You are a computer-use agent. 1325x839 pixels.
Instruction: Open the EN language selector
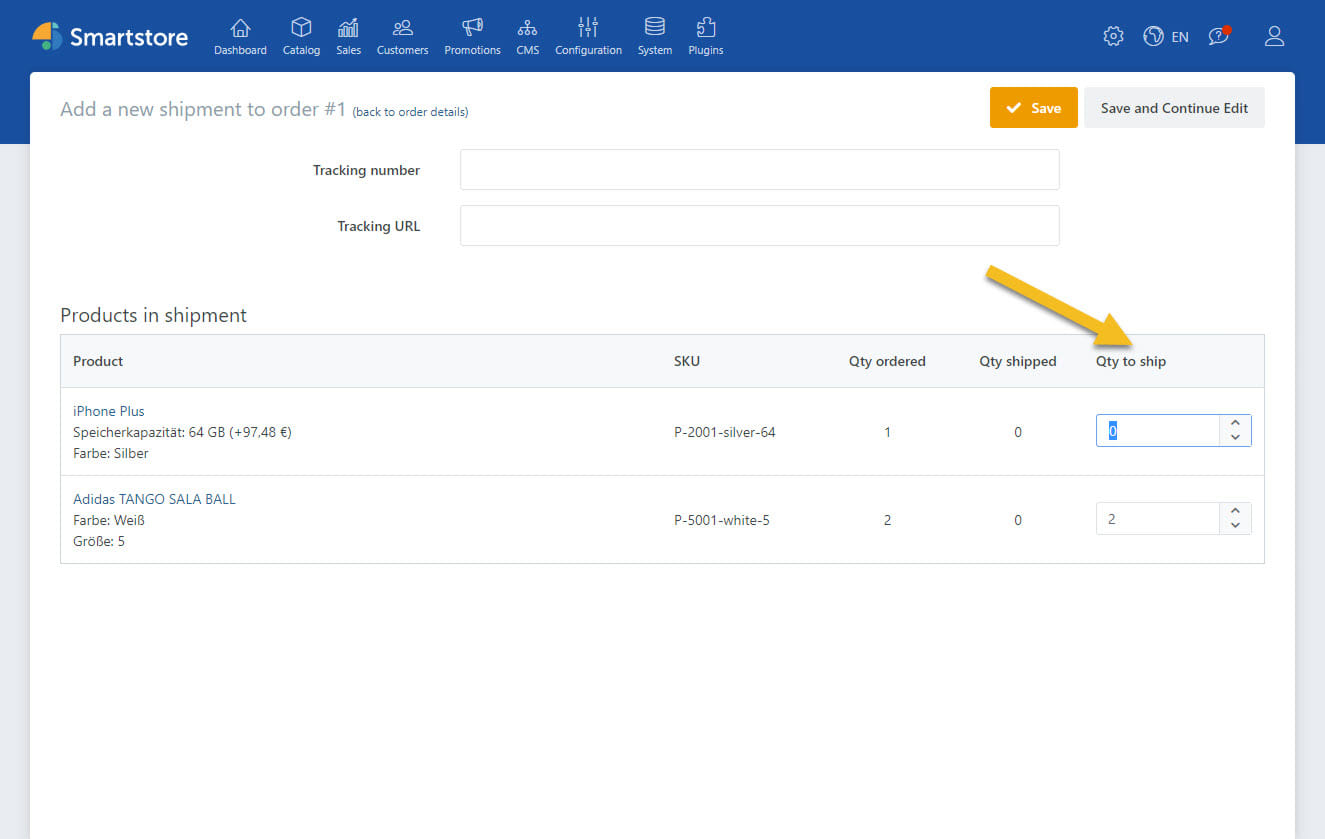click(x=1166, y=36)
